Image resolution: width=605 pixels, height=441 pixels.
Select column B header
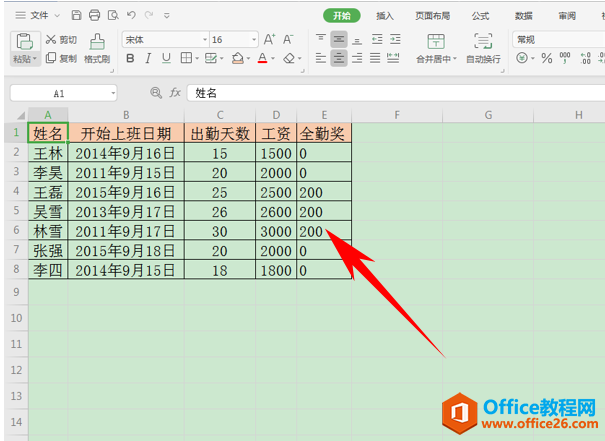pos(126,115)
